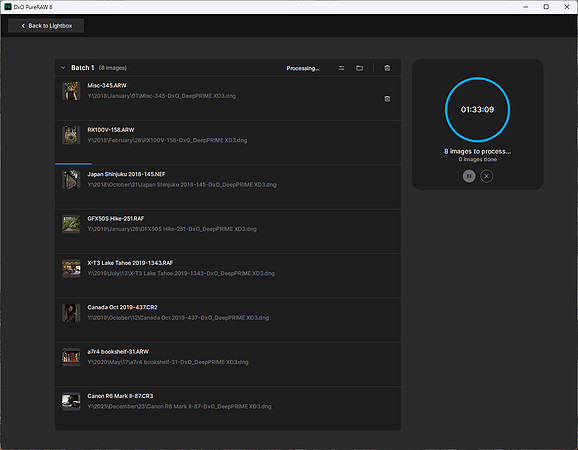The height and width of the screenshot is (450, 578).
Task: Open the Batch 1 output folder icon
Action: [359, 68]
